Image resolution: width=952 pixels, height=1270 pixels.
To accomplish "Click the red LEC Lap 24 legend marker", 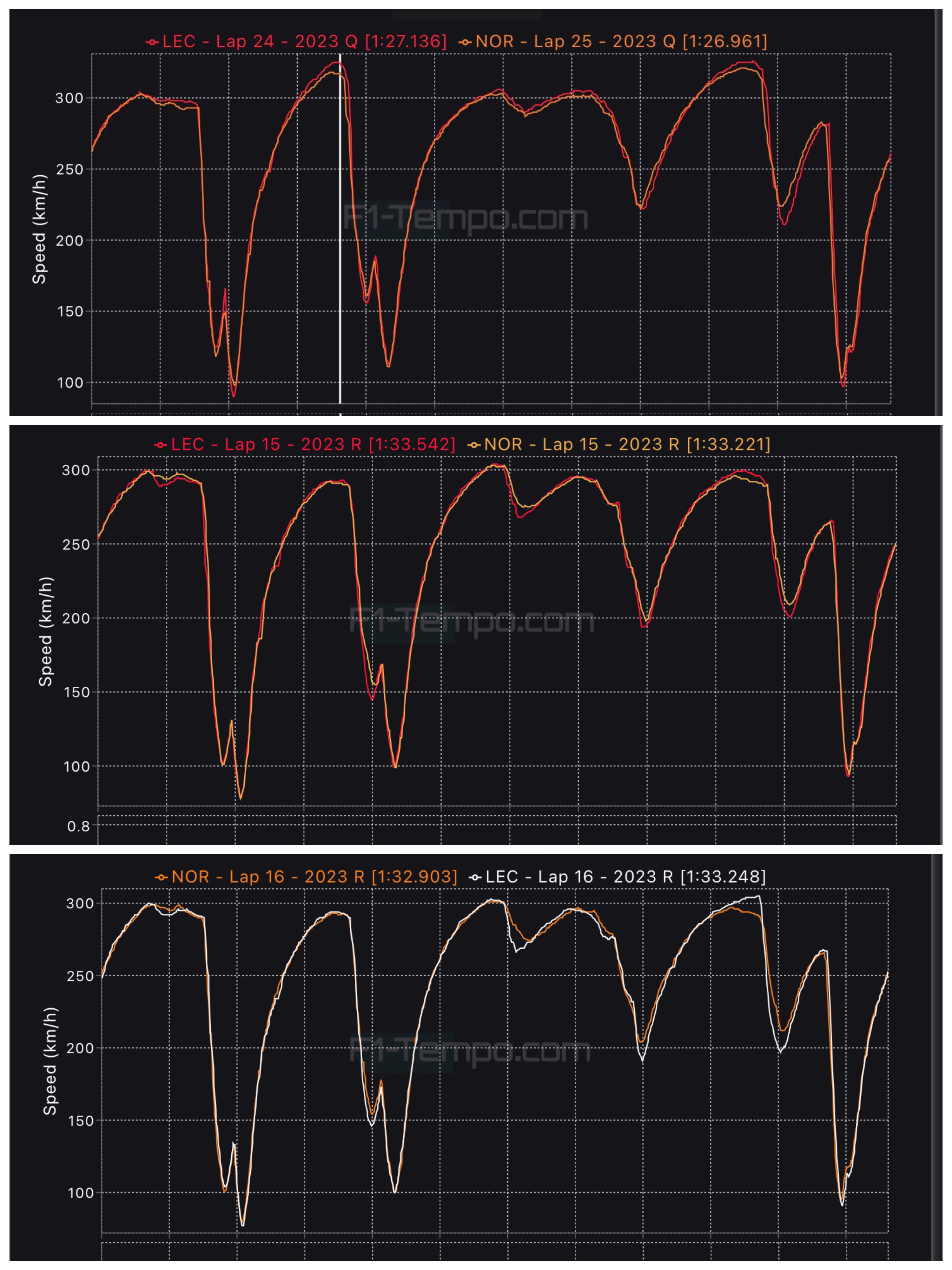I will point(152,42).
